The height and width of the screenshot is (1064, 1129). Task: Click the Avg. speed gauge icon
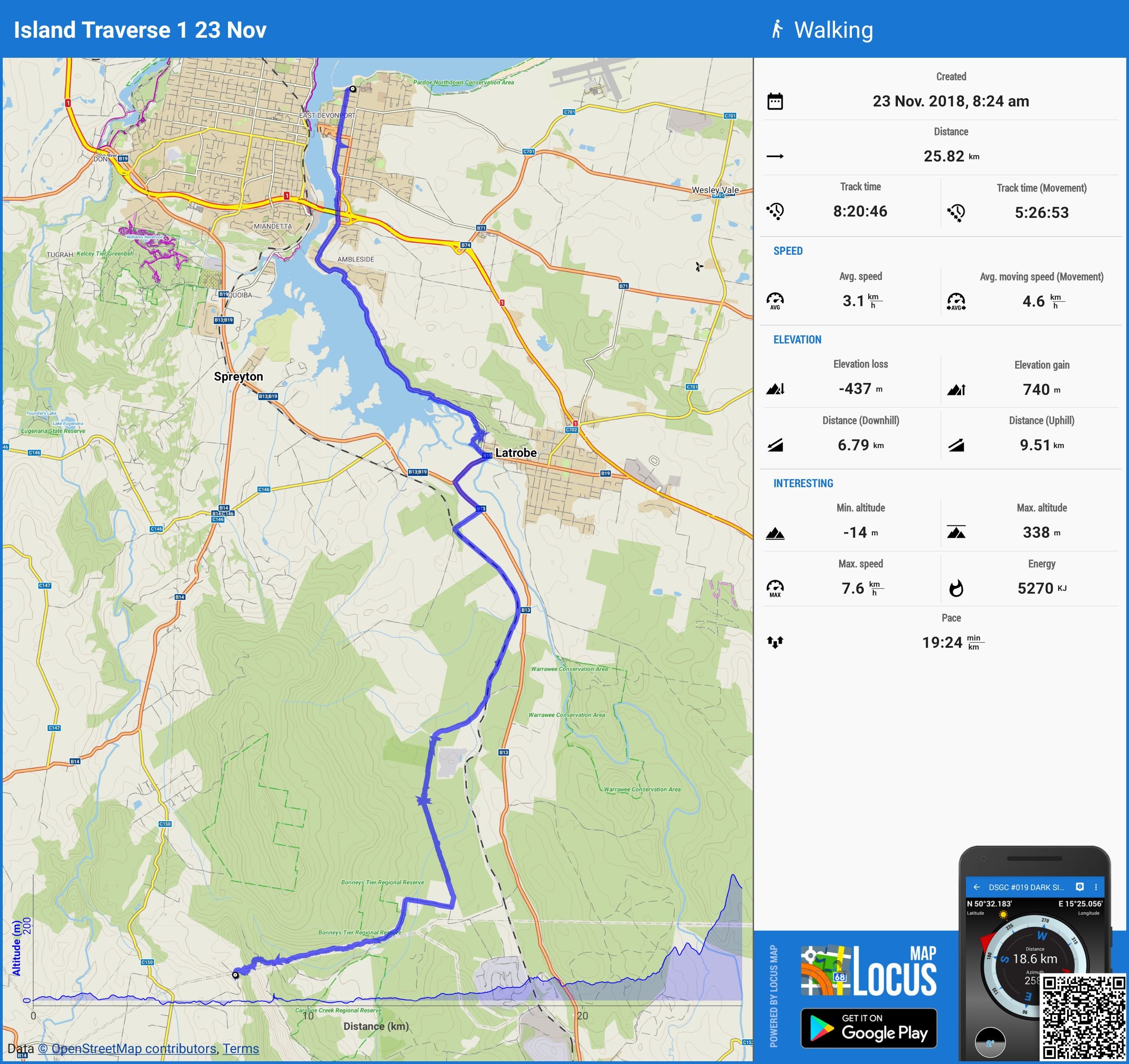(775, 301)
